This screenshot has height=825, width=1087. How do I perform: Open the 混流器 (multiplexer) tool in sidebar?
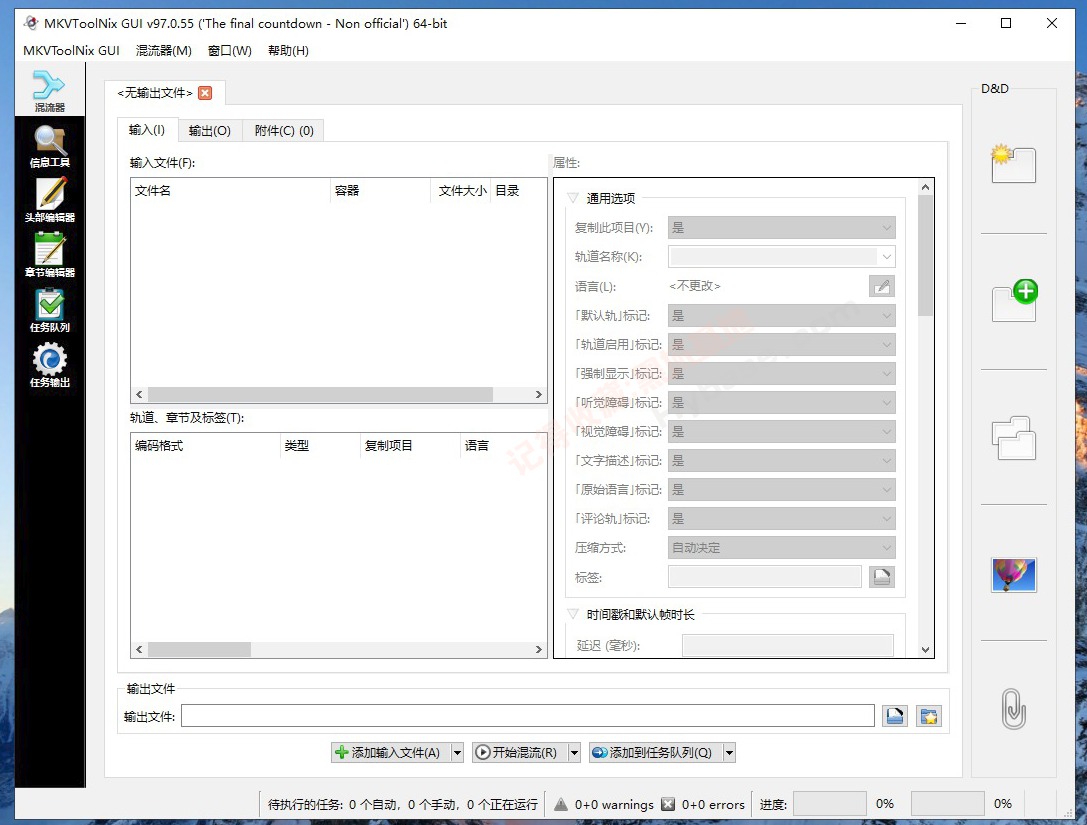point(49,88)
